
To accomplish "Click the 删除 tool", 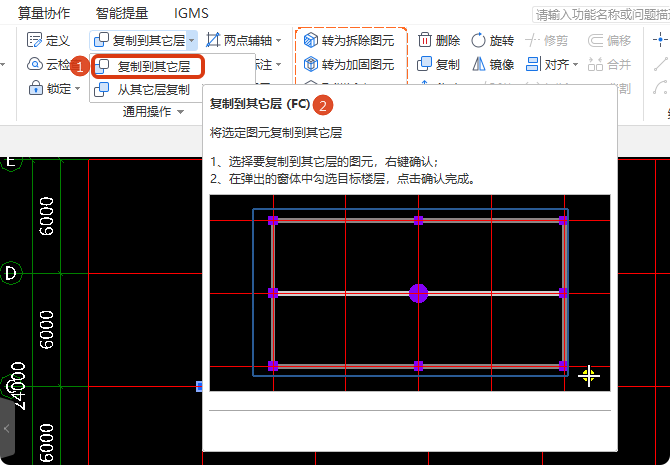I will (x=438, y=41).
